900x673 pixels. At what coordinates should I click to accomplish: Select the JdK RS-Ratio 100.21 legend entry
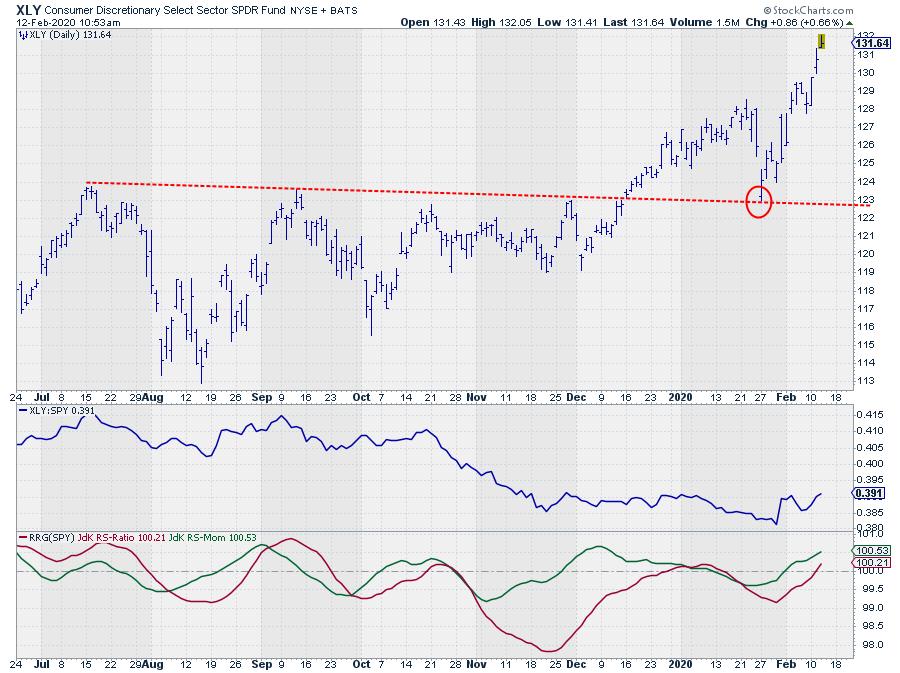click(x=128, y=538)
